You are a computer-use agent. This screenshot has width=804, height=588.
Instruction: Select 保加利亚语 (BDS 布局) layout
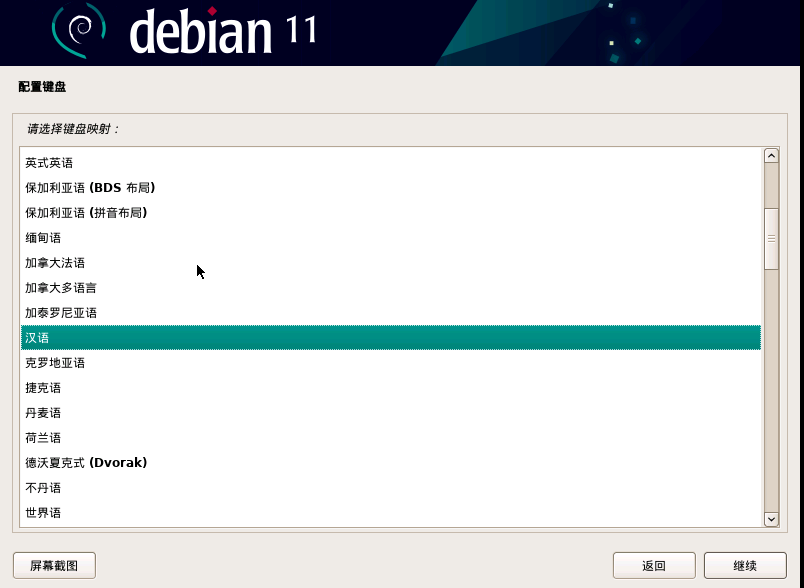pos(391,188)
